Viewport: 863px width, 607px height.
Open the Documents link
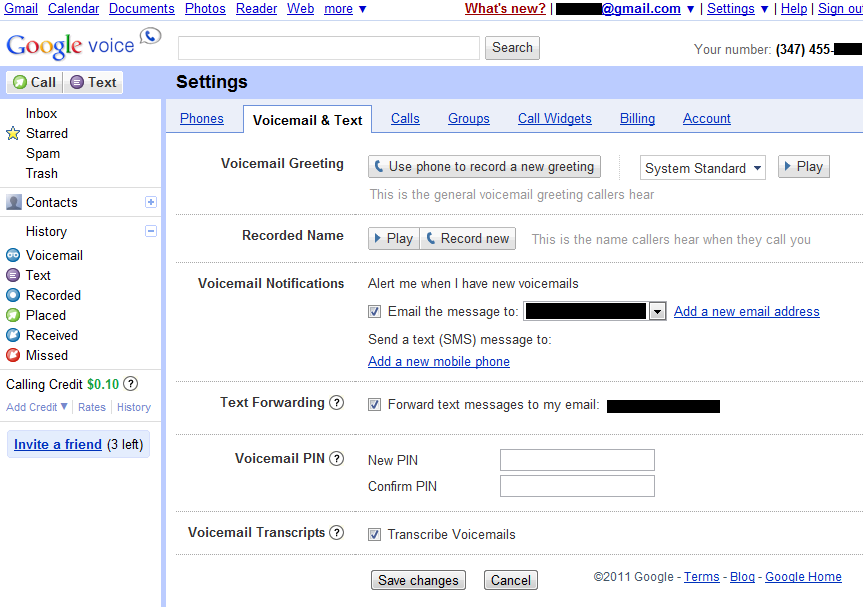(x=141, y=9)
